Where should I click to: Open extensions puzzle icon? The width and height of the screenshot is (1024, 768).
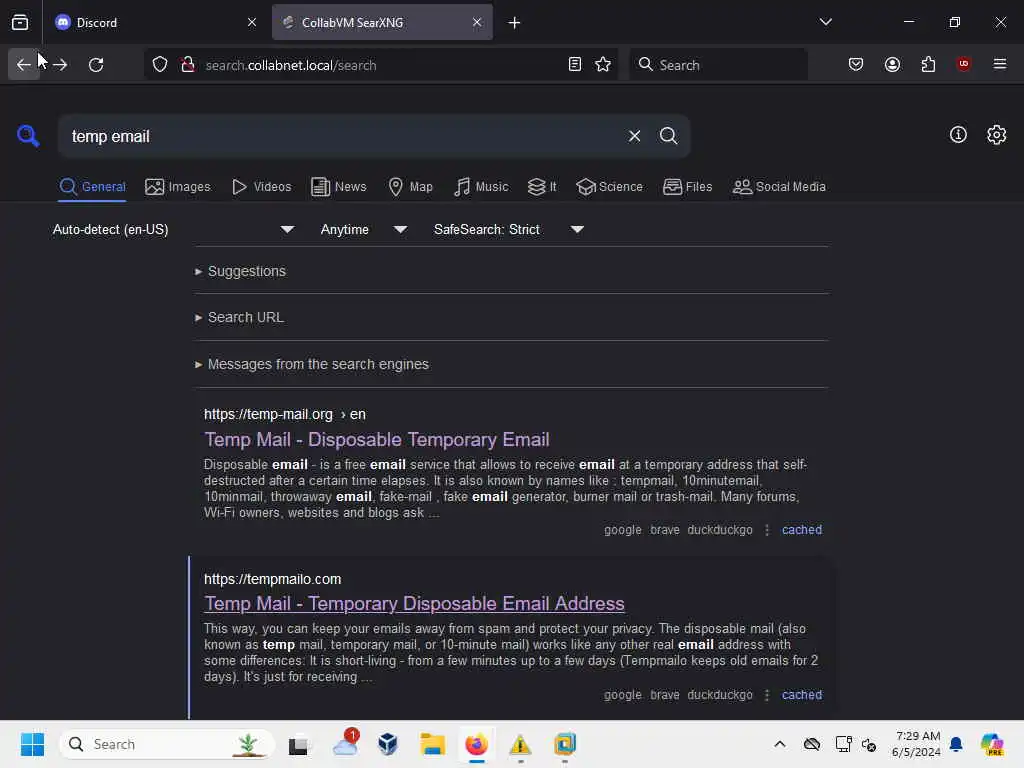928,65
